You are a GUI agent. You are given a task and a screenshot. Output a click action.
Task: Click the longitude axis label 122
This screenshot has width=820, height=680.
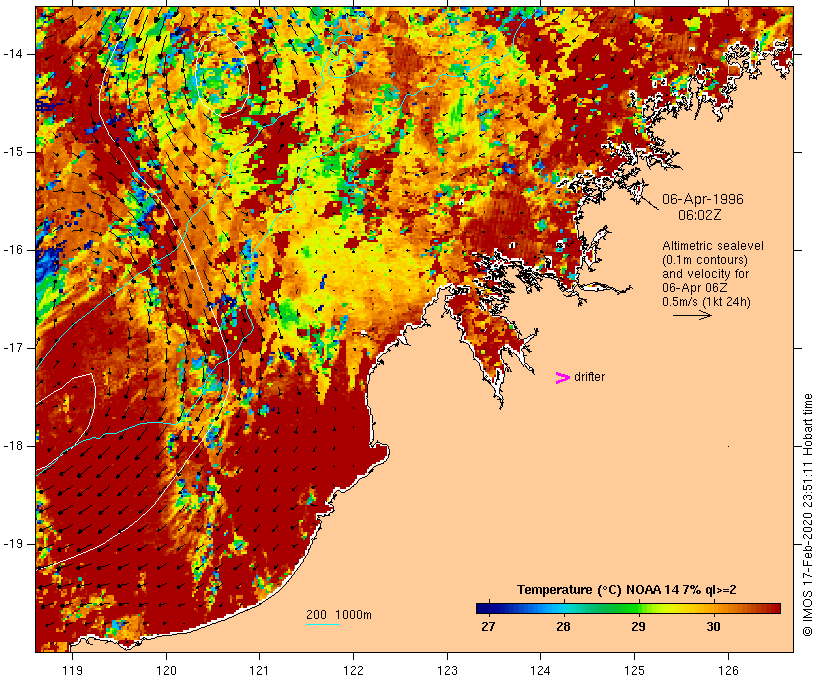[x=354, y=670]
